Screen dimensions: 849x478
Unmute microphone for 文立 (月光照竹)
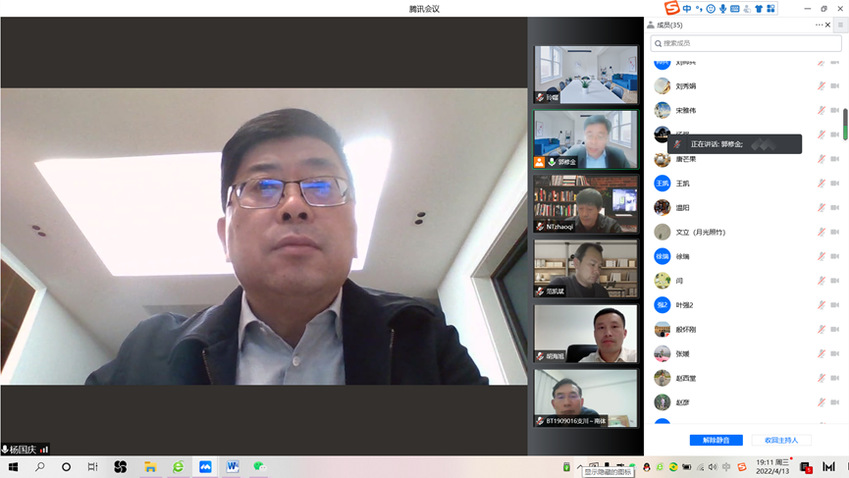[821, 232]
